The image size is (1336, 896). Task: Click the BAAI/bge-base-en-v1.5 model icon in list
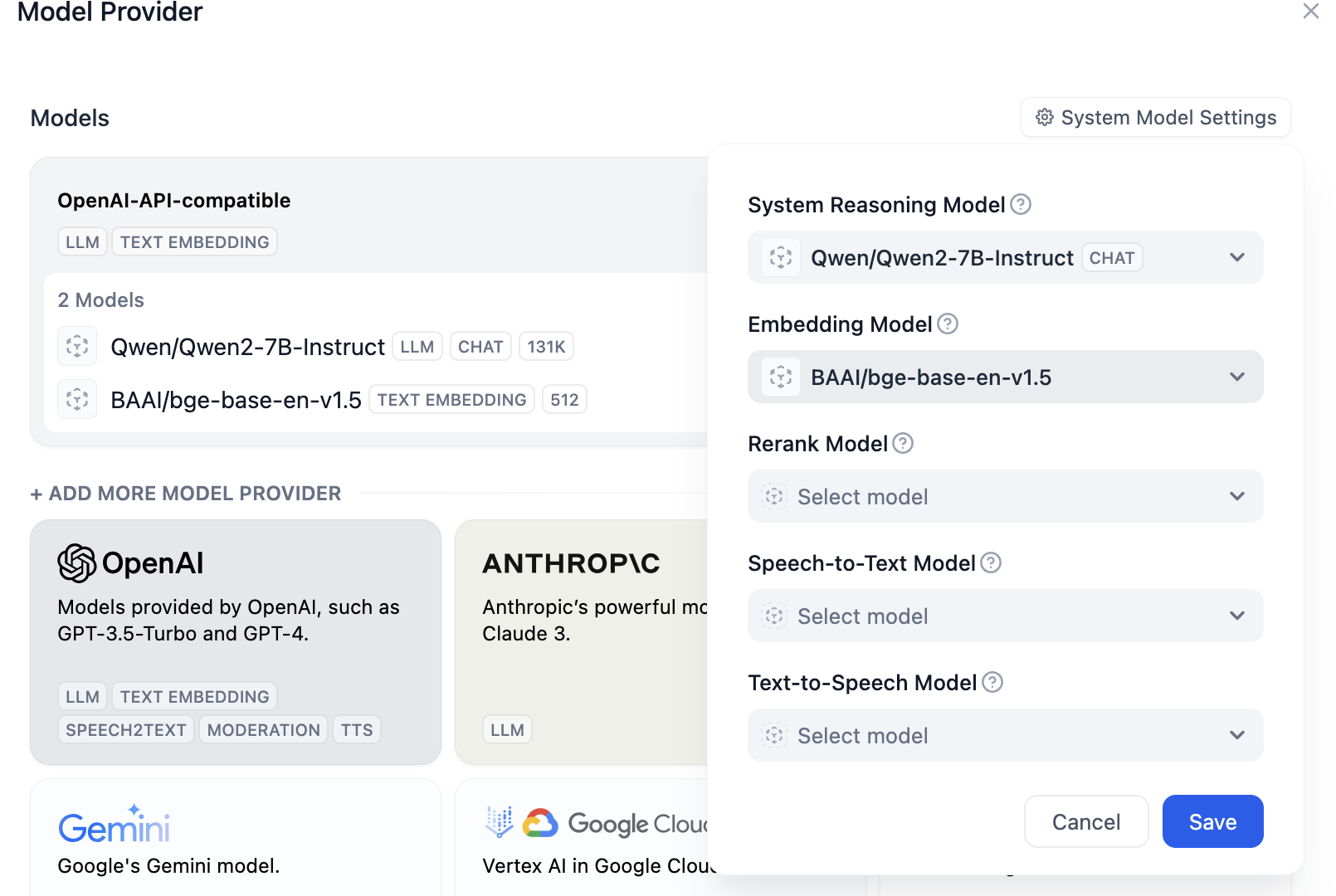pyautogui.click(x=77, y=399)
